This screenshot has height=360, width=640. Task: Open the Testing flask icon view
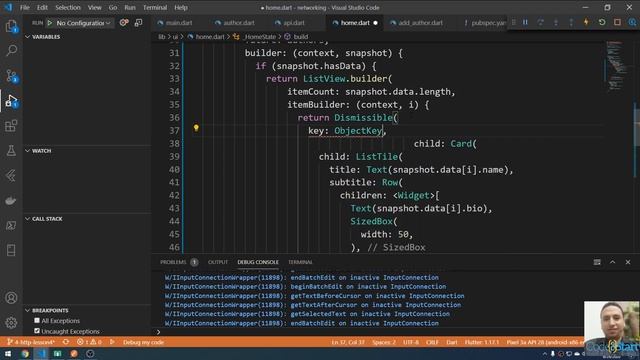[x=11, y=151]
